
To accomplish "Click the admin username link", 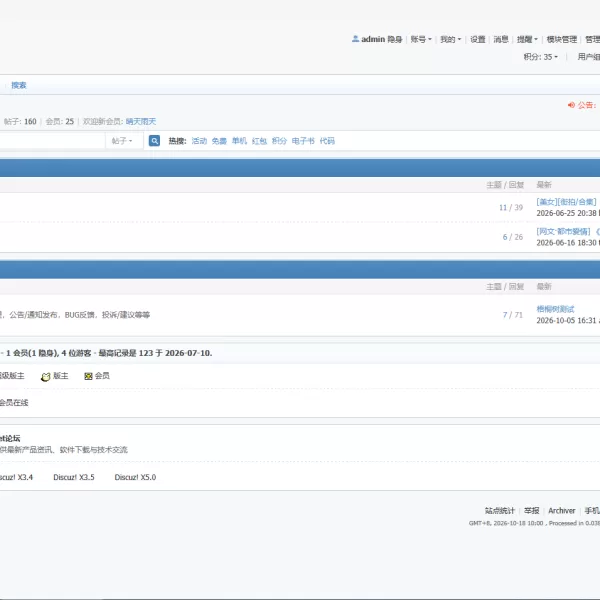I will tap(373, 39).
